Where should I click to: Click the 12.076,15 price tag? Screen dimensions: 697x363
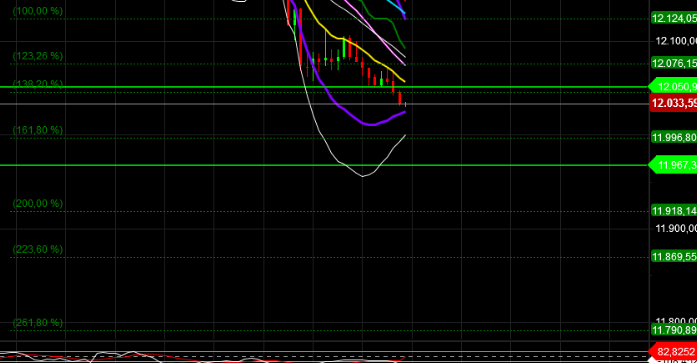pos(674,63)
